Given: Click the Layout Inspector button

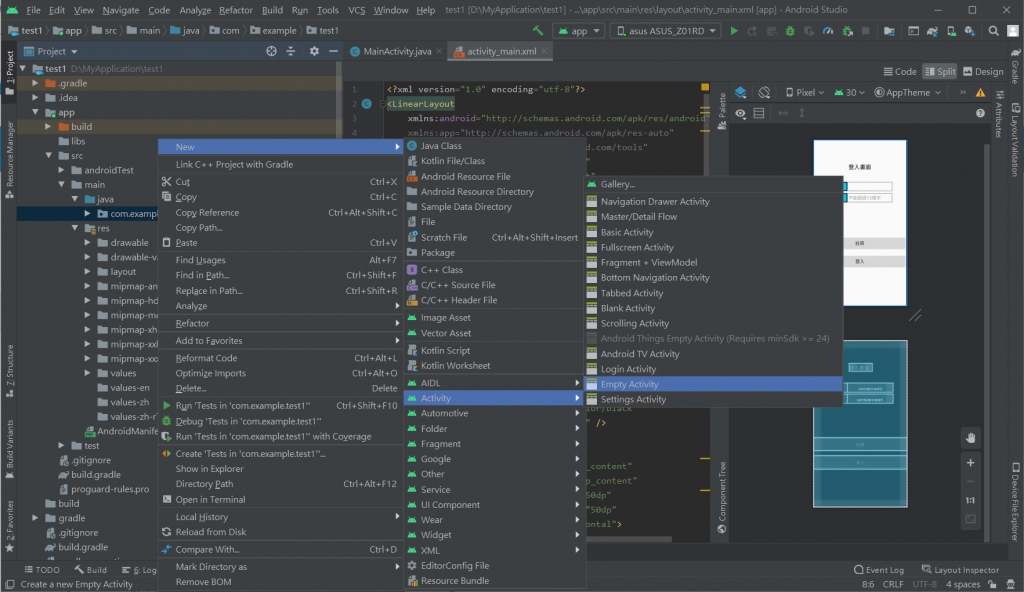Looking at the screenshot, I should coord(960,570).
